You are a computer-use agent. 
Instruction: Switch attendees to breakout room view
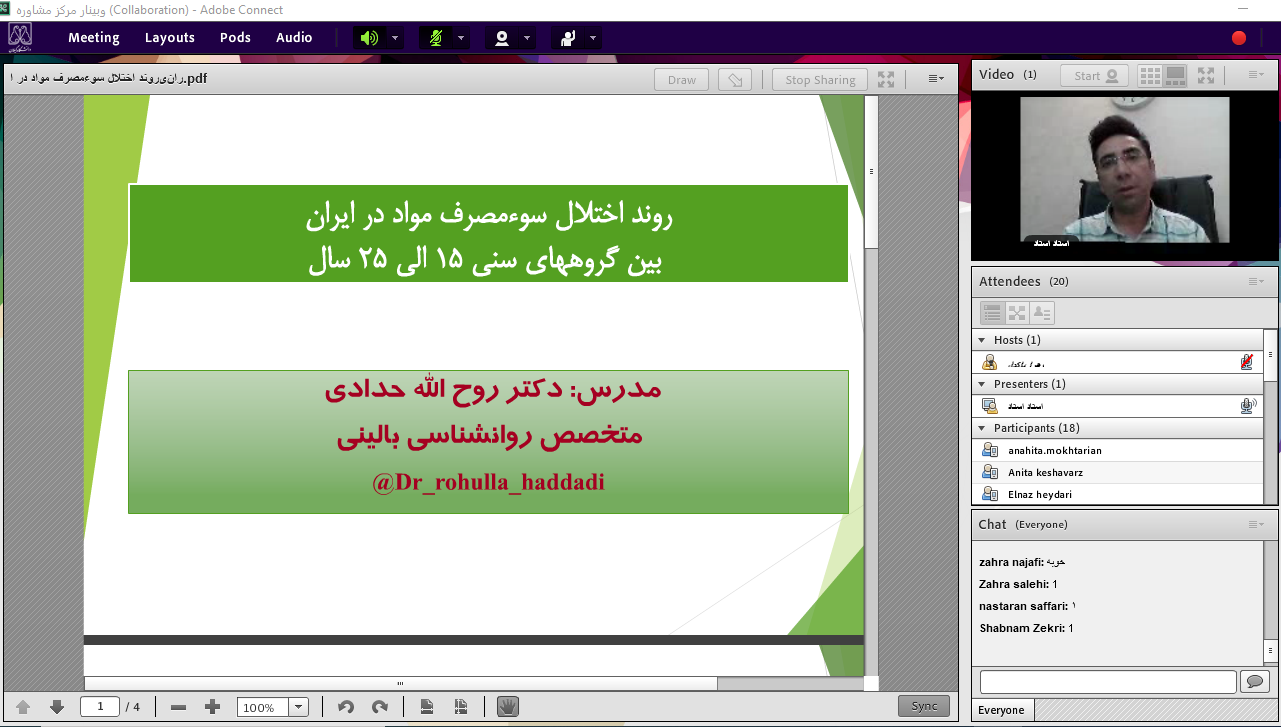[1017, 313]
